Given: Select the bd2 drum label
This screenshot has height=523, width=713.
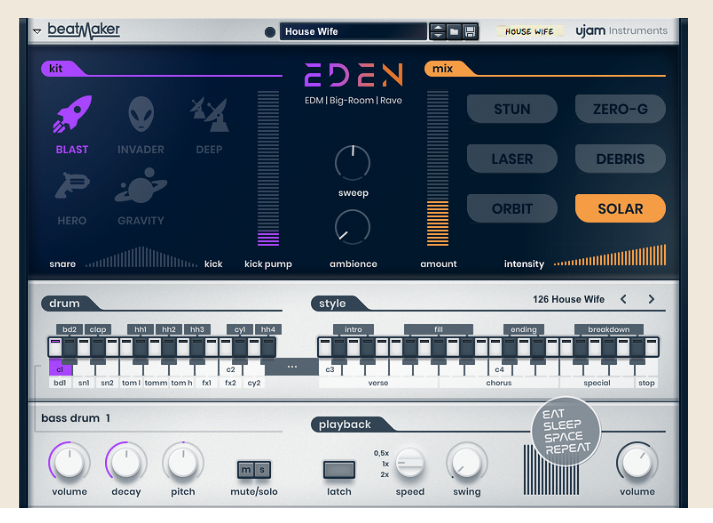Looking at the screenshot, I should tap(70, 329).
